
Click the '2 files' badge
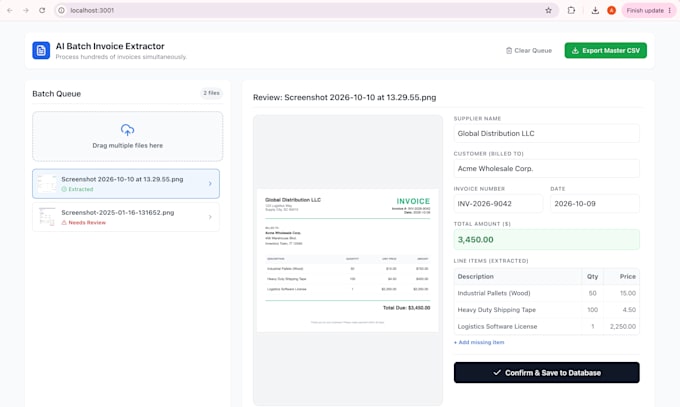(x=211, y=93)
